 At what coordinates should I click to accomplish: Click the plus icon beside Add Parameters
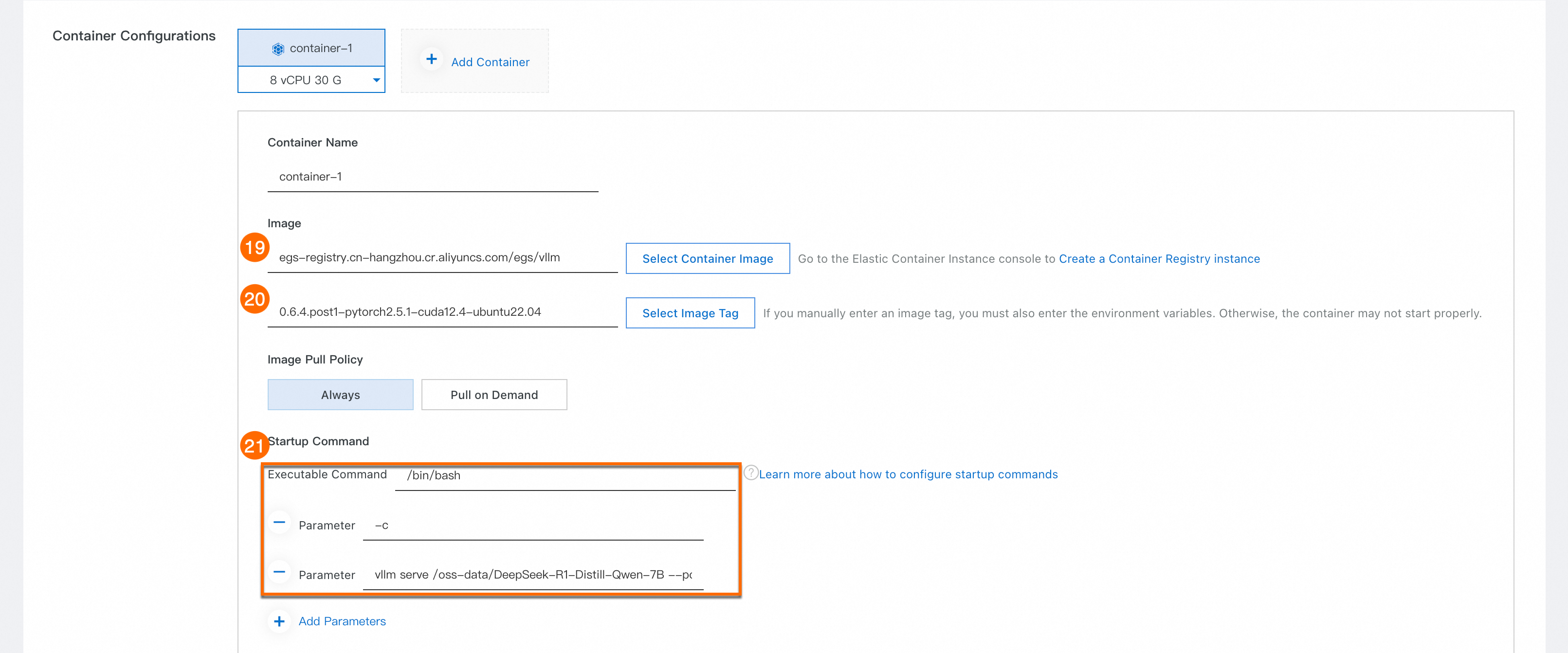click(x=279, y=621)
